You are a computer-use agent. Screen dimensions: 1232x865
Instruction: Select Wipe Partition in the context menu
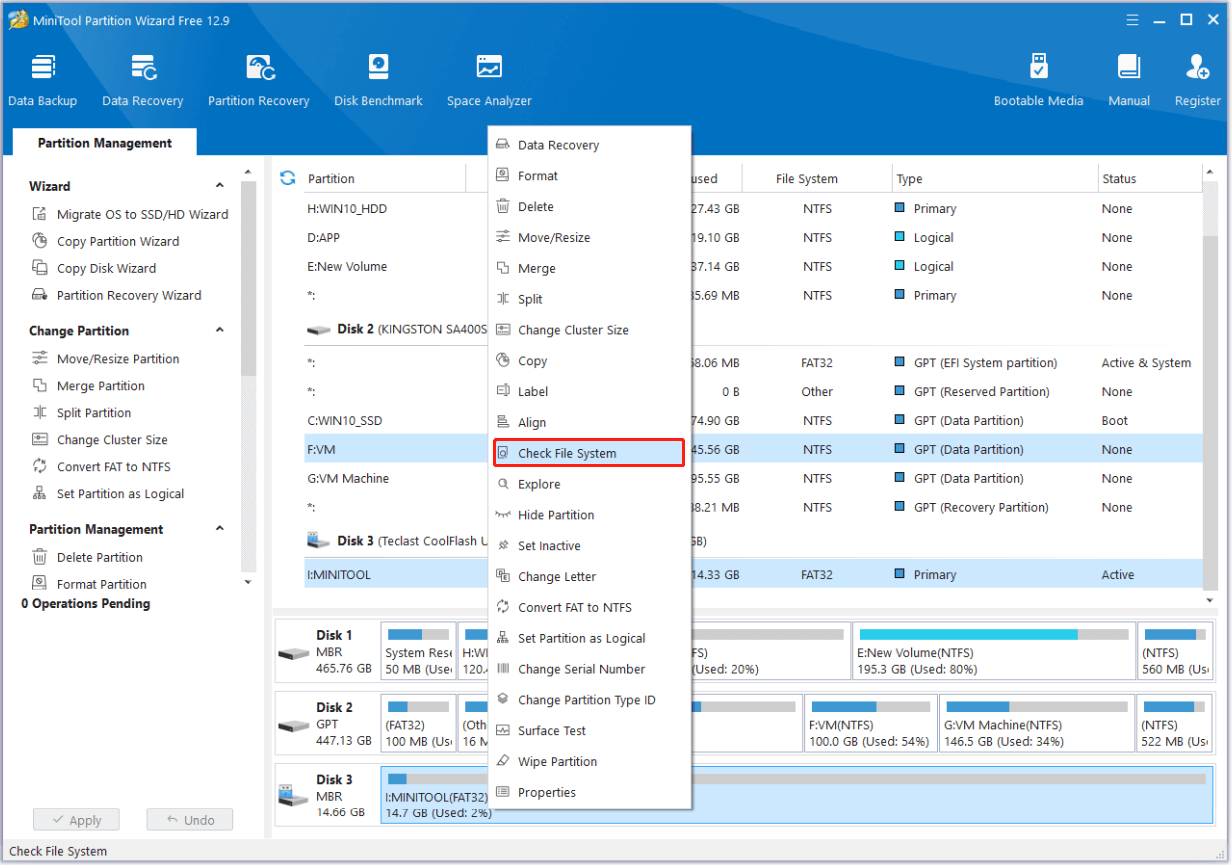coord(589,762)
